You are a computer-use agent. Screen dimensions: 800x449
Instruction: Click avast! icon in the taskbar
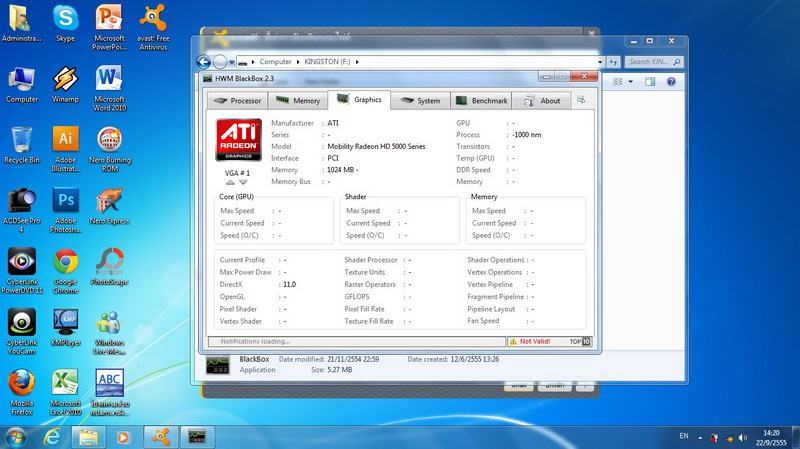pos(159,437)
